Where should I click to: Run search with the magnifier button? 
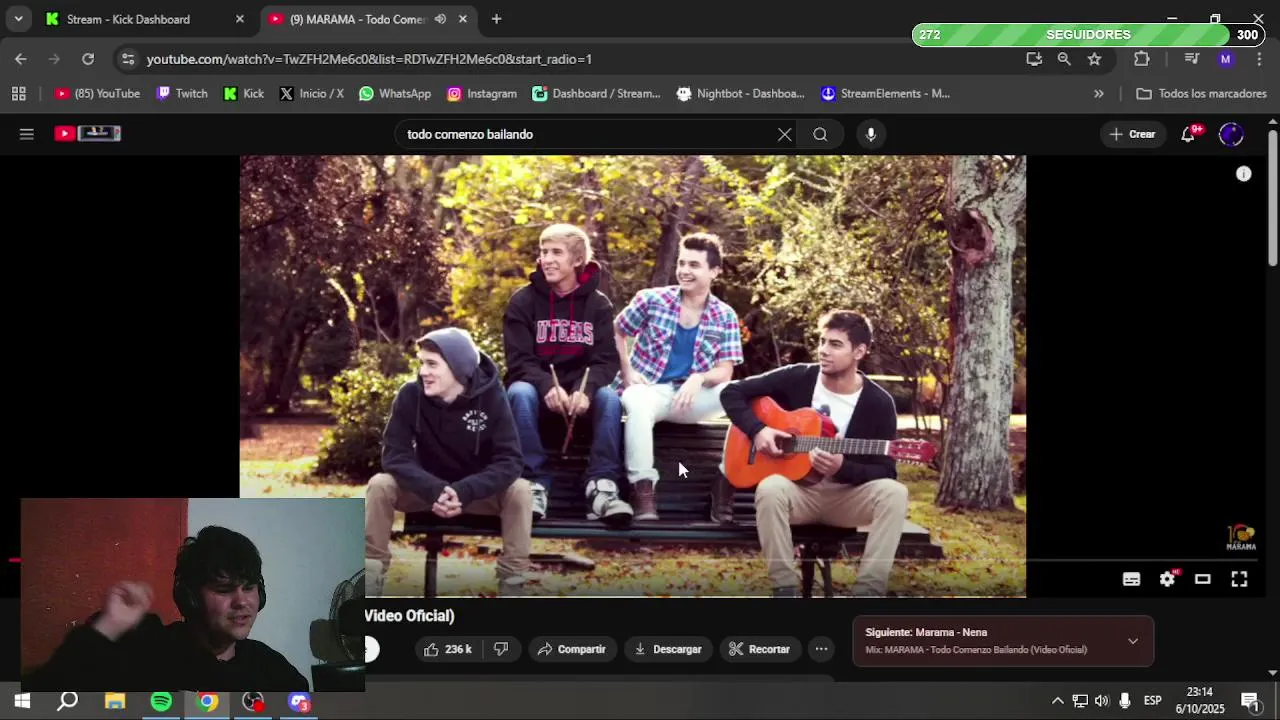[x=820, y=134]
